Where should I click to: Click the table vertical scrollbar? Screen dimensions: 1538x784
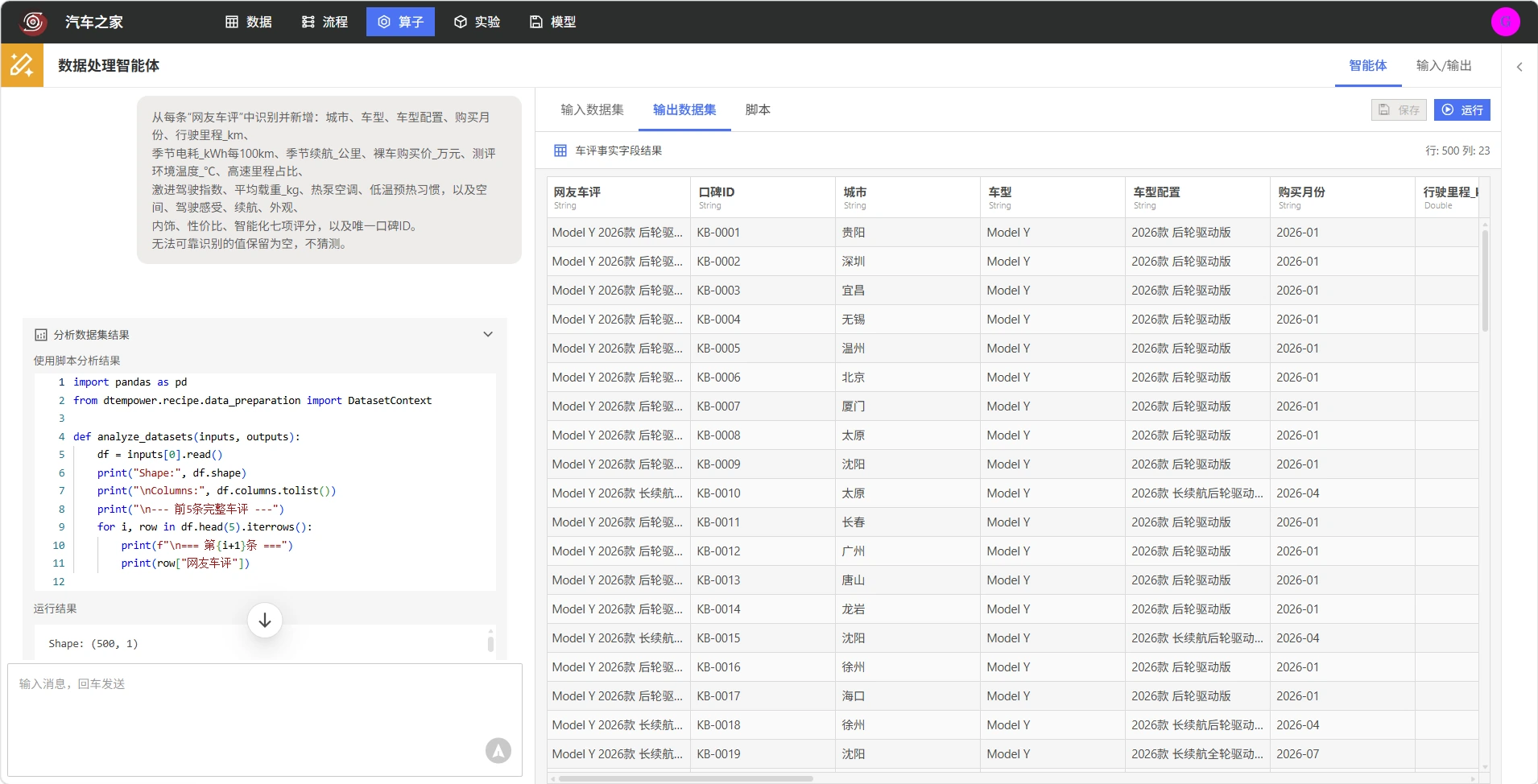[x=1485, y=281]
